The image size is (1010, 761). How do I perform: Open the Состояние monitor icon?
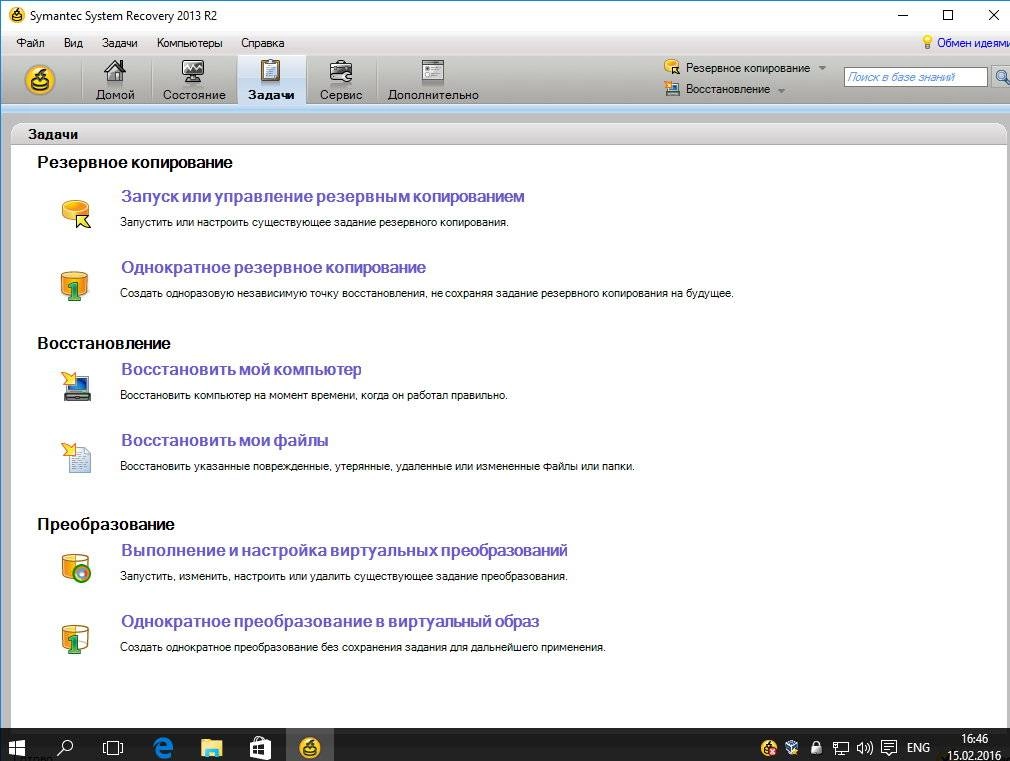(193, 71)
